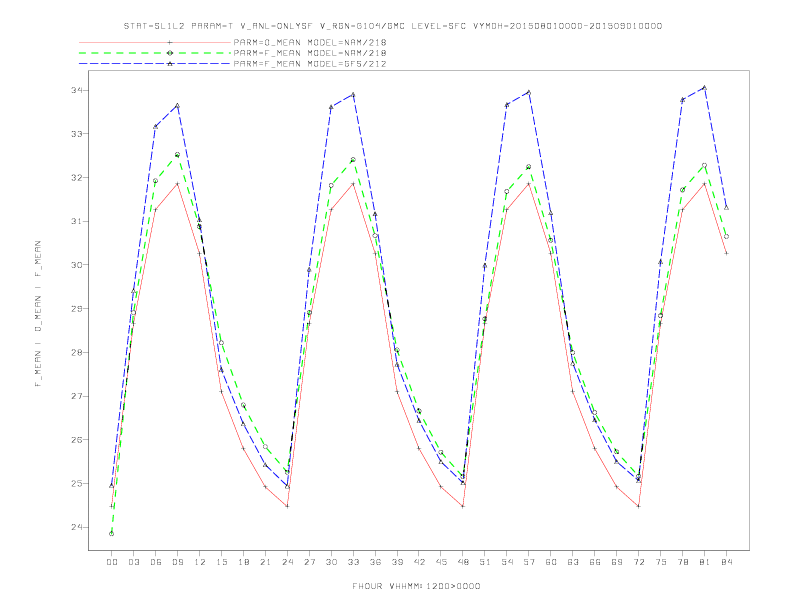Click y-axis tick label 26
The image size is (792, 612).
point(77,440)
